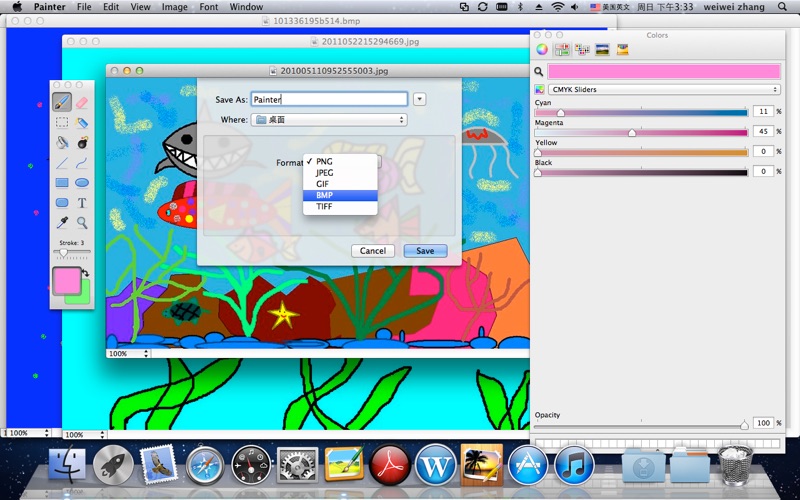
Task: Open System Preferences gear in Dock
Action: click(x=297, y=465)
